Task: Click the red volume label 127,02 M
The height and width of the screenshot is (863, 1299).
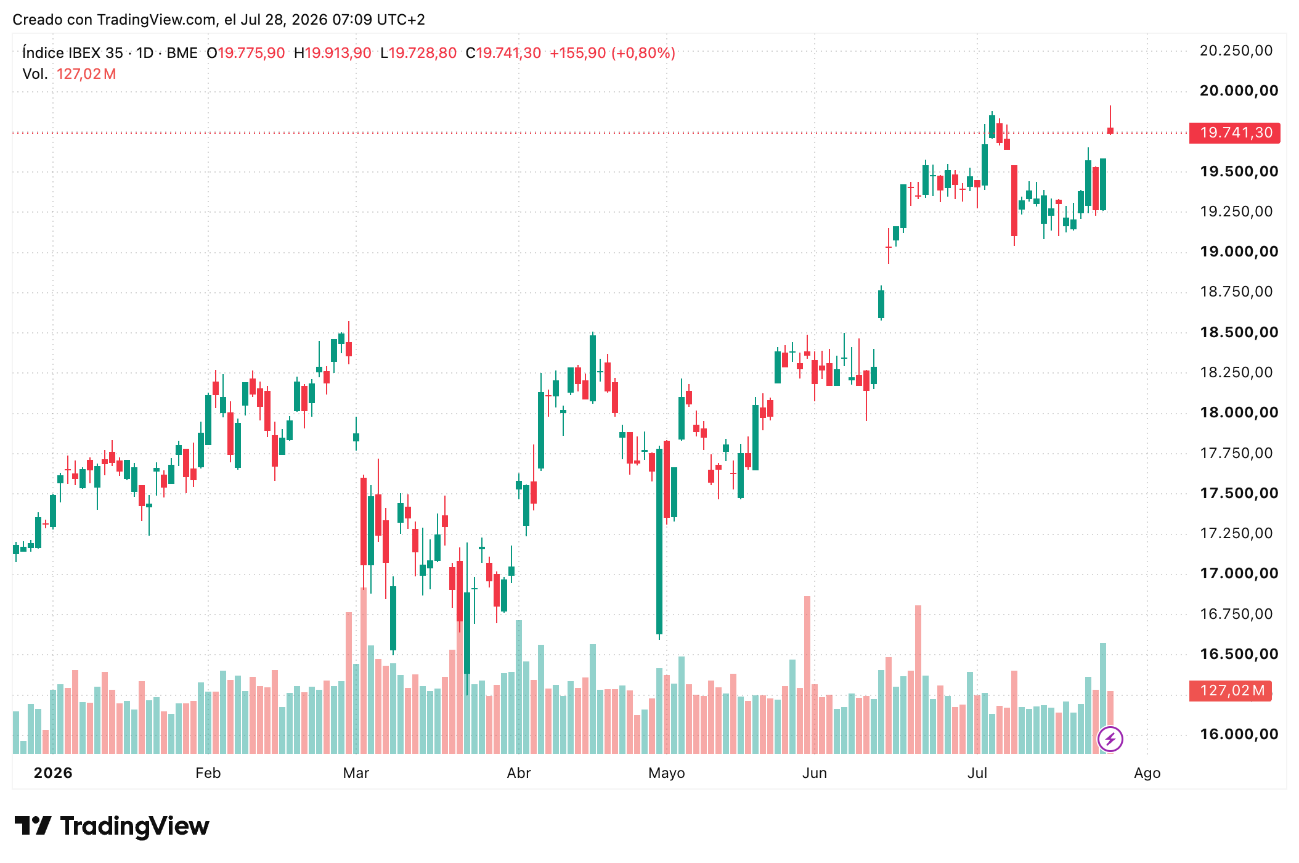Action: 1229,690
